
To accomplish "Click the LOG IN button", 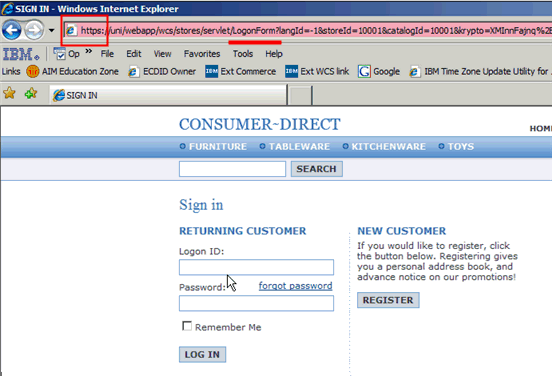I will tap(202, 355).
